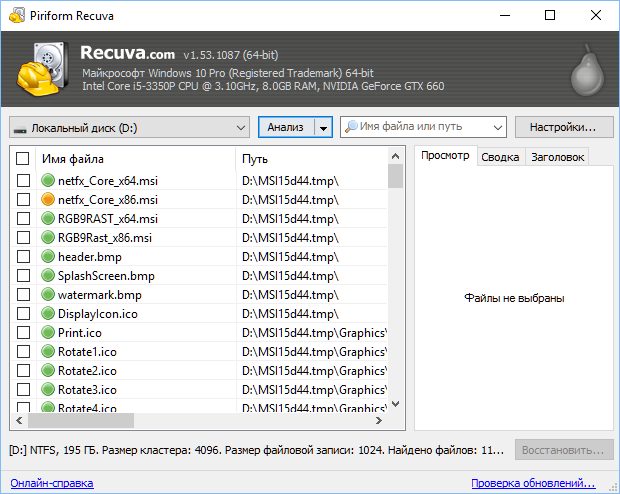
Task: Check the box for netfx_Core_x64.msi
Action: coord(23,180)
